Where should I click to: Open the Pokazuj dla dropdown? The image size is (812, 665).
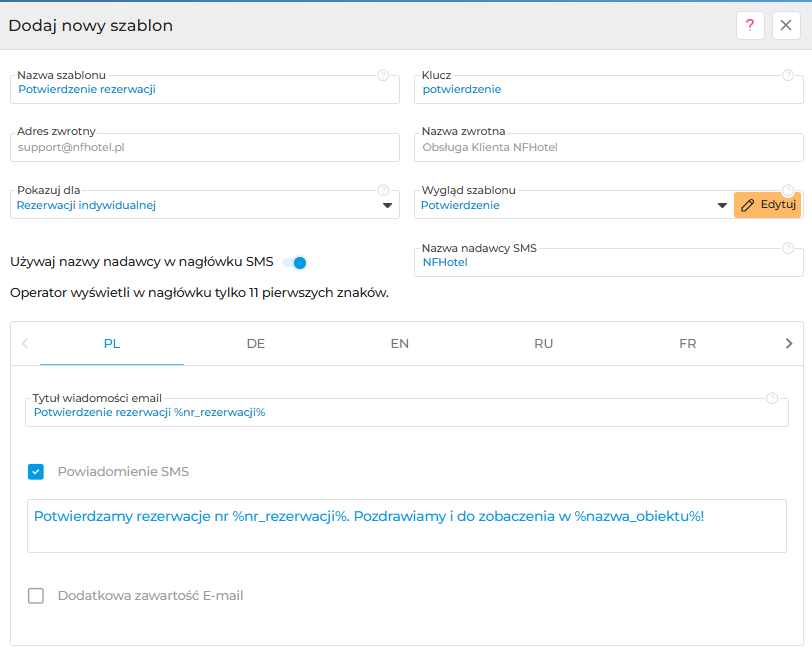[x=205, y=205]
